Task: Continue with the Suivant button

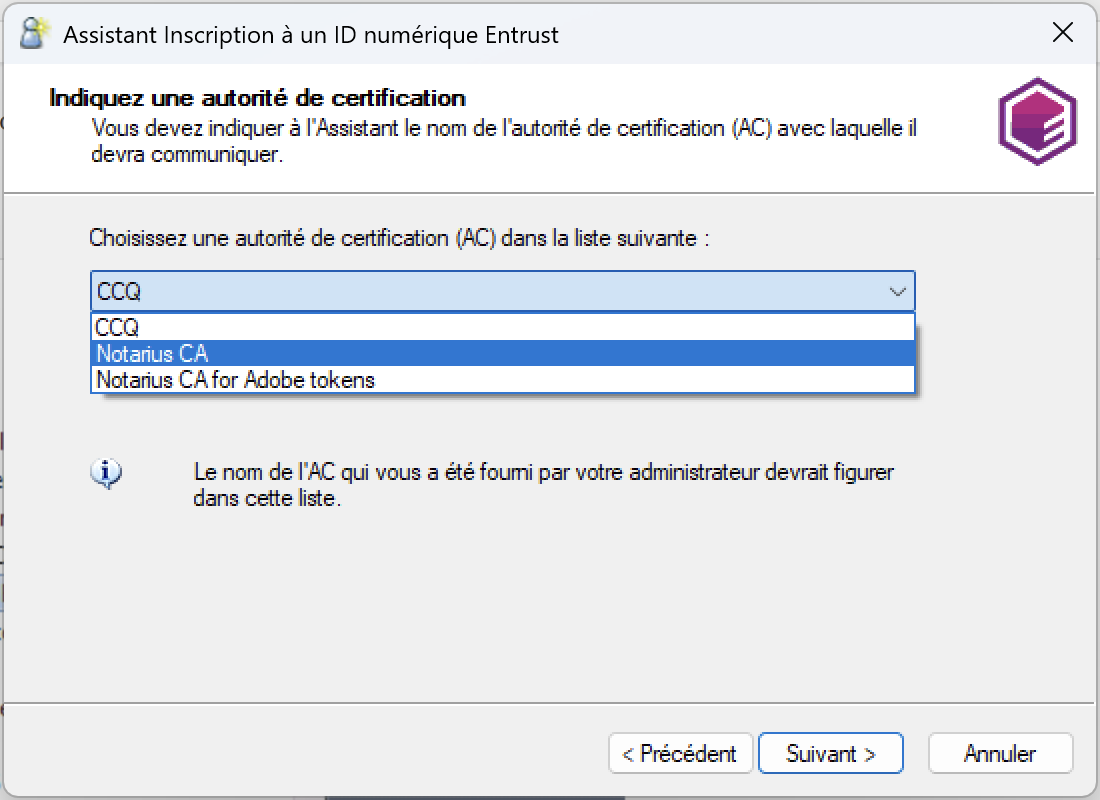Action: coord(831,754)
